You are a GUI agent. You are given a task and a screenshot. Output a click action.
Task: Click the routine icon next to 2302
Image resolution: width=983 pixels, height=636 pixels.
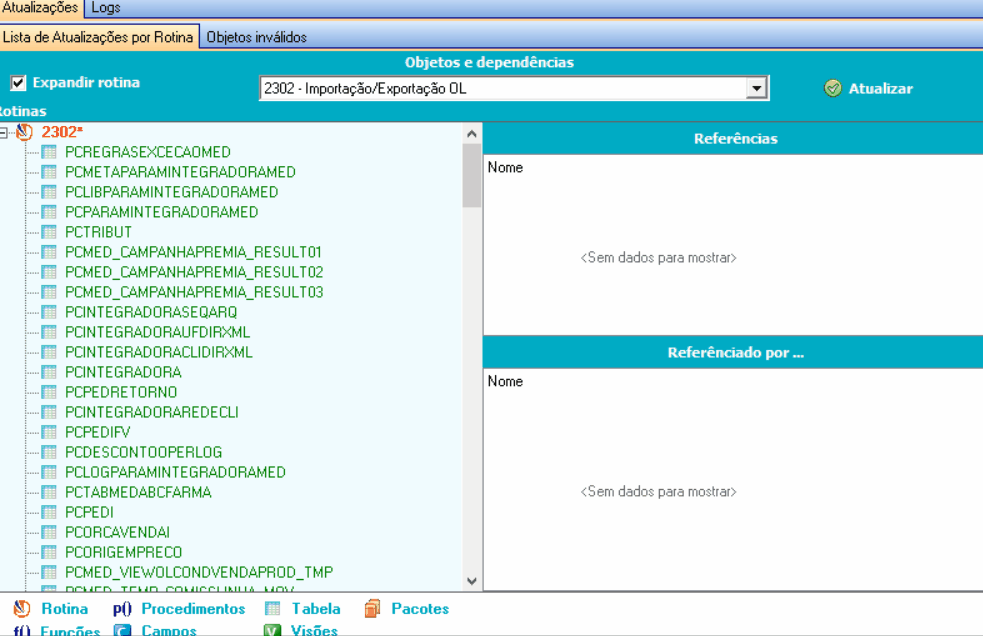(24, 132)
